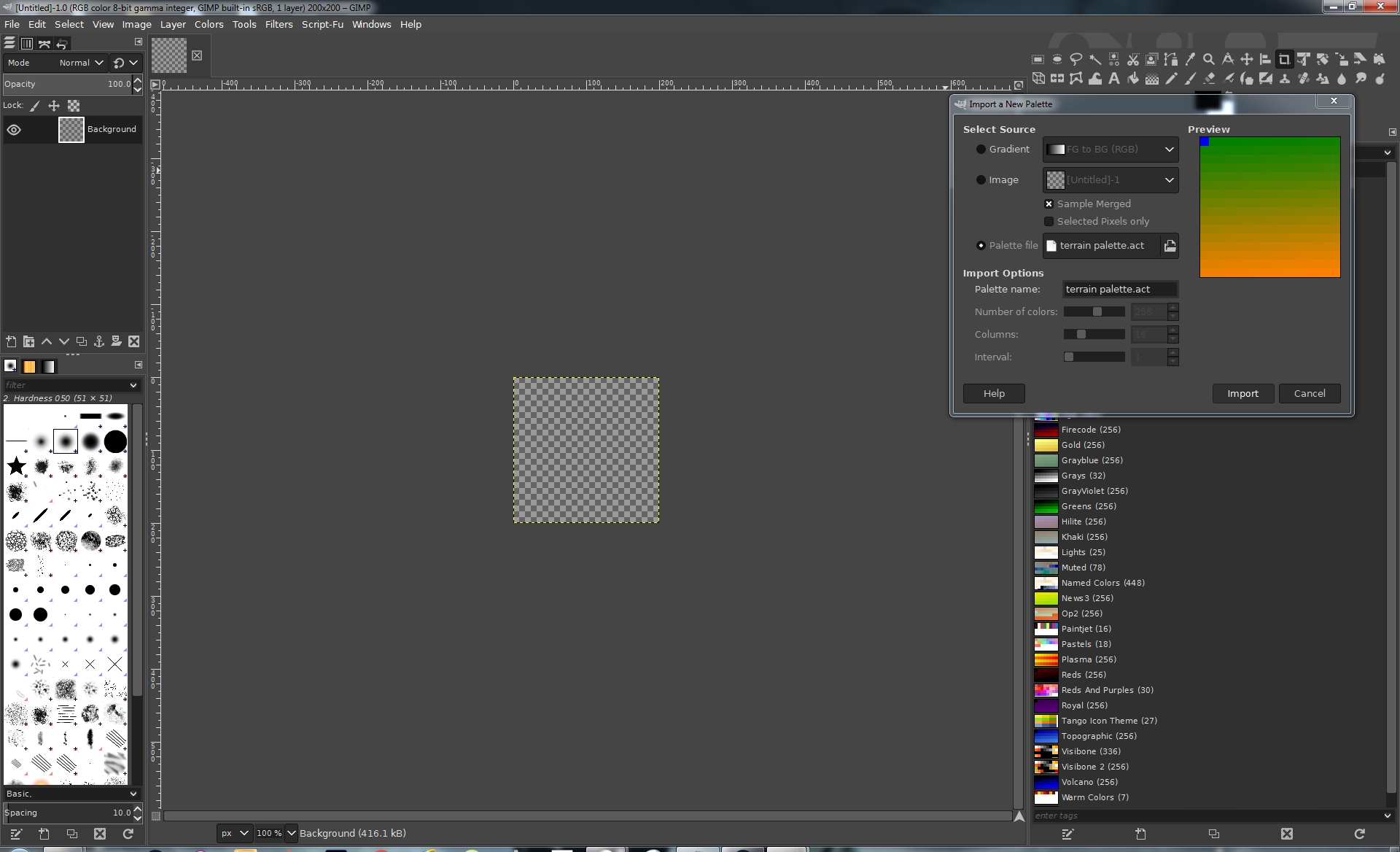Select the Image source radio button
Viewport: 1400px width, 852px height.
pos(981,179)
